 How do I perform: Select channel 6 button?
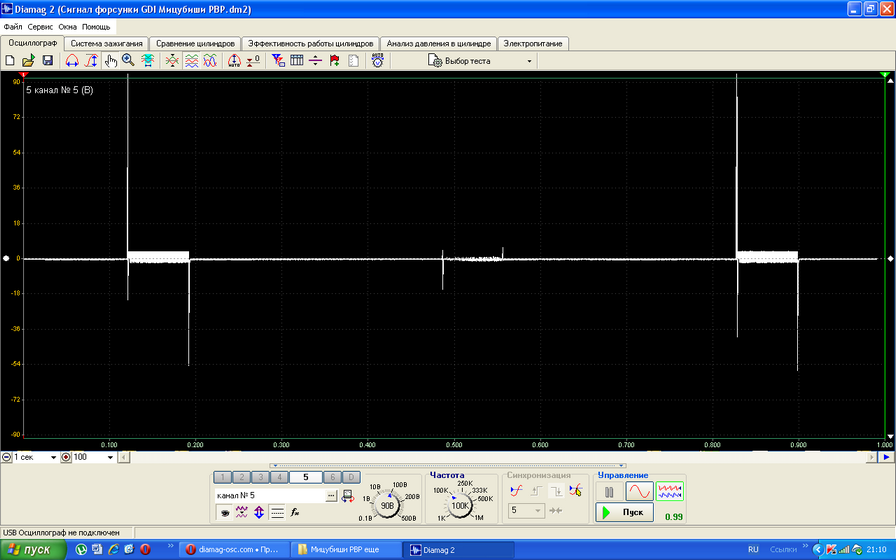[332, 477]
